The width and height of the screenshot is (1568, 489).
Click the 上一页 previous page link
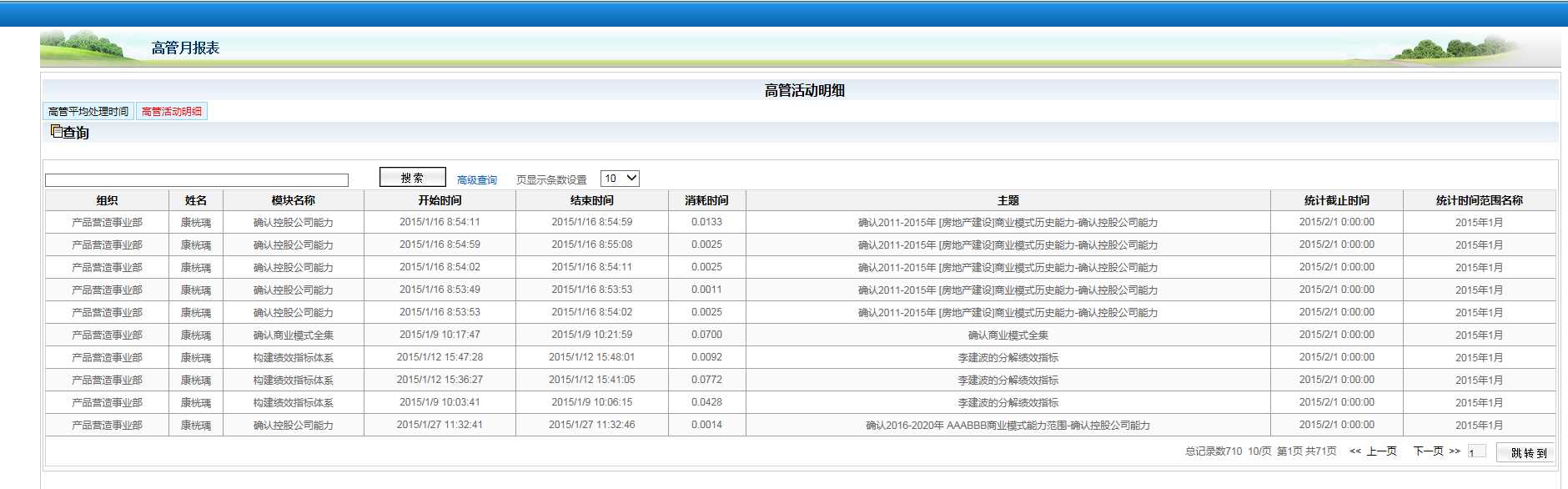point(1382,451)
